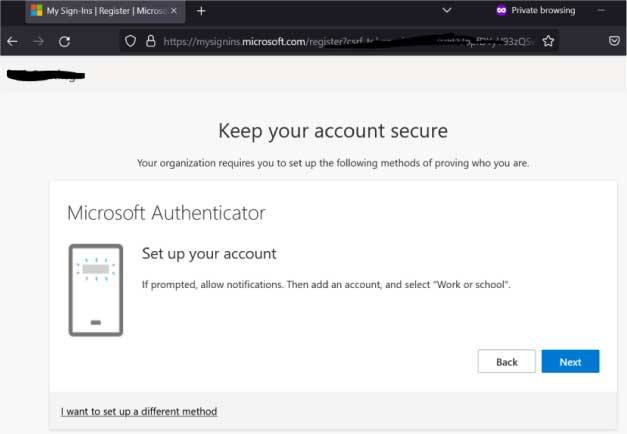Expand the list all tabs chevron
This screenshot has width=627, height=434.
tap(446, 10)
